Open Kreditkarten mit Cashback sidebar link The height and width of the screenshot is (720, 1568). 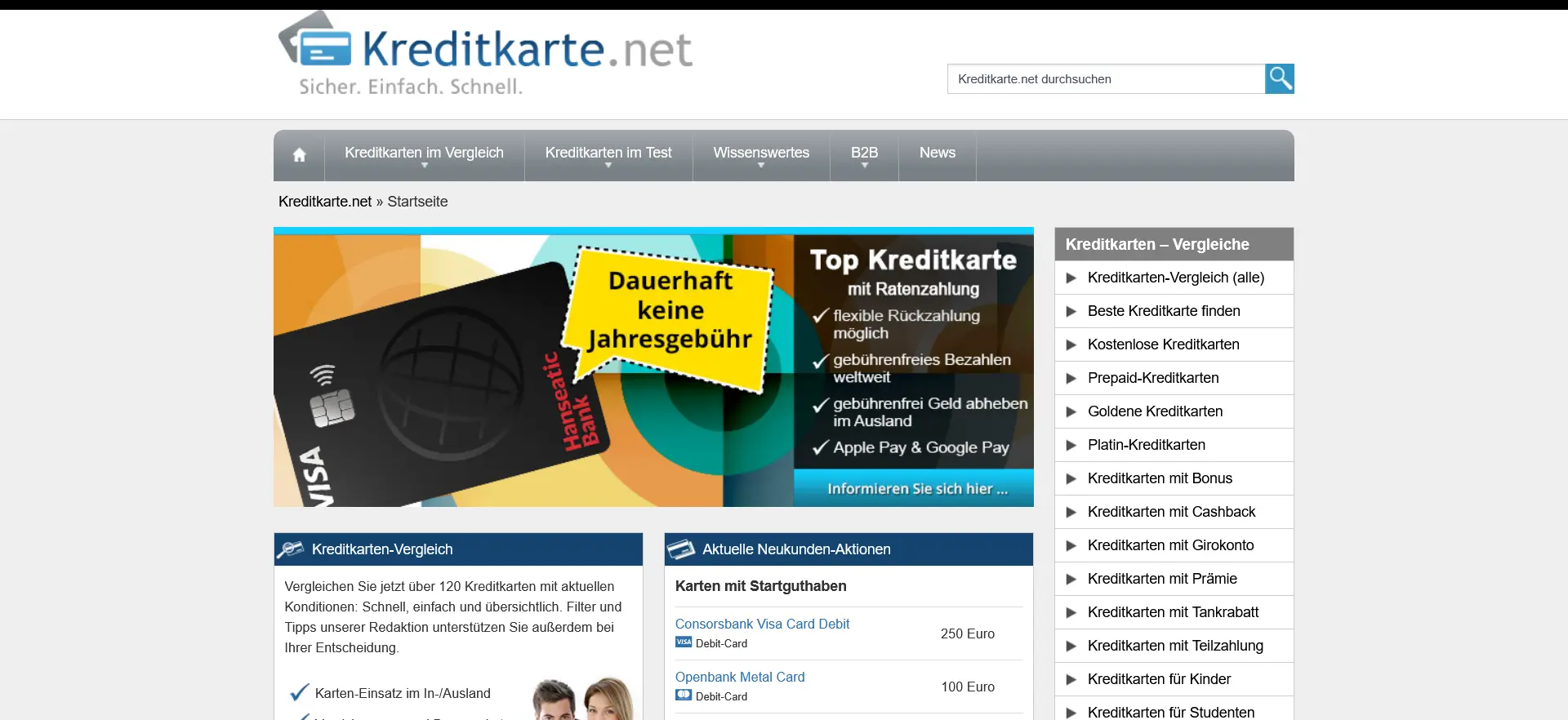pyautogui.click(x=1171, y=512)
